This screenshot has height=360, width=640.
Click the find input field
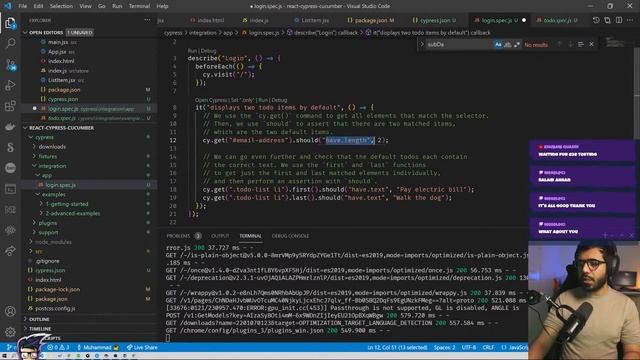pyautogui.click(x=459, y=44)
